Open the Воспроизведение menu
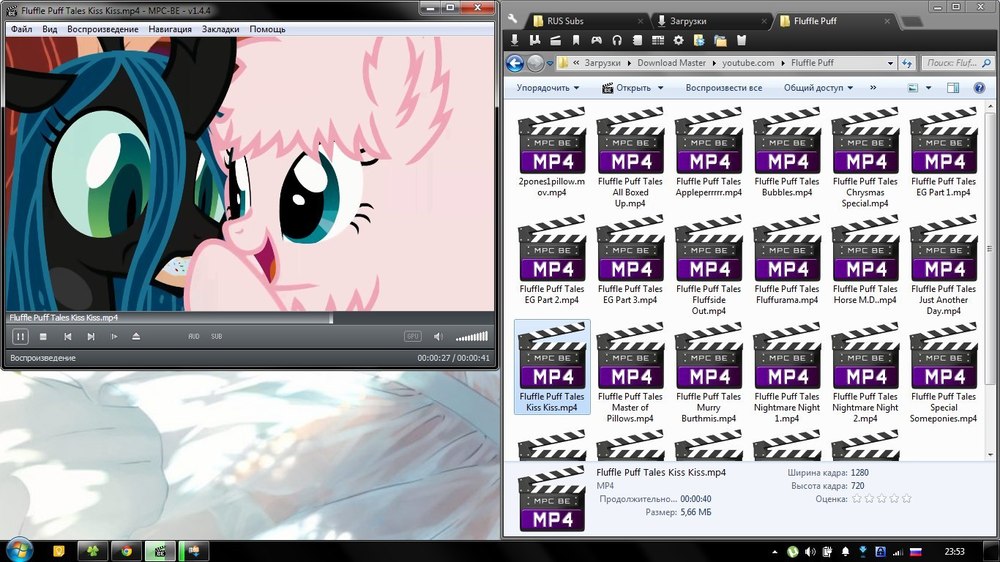The image size is (1000, 562). [103, 30]
